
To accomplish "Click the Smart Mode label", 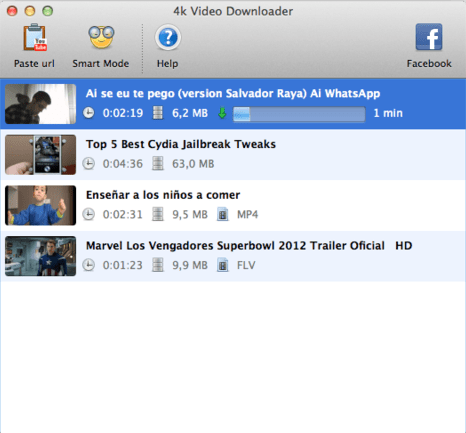I will point(101,63).
